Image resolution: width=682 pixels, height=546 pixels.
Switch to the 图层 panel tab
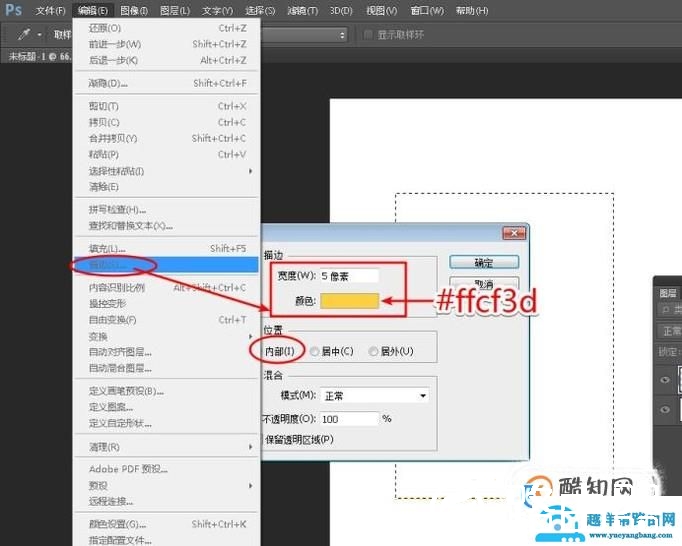click(x=668, y=293)
